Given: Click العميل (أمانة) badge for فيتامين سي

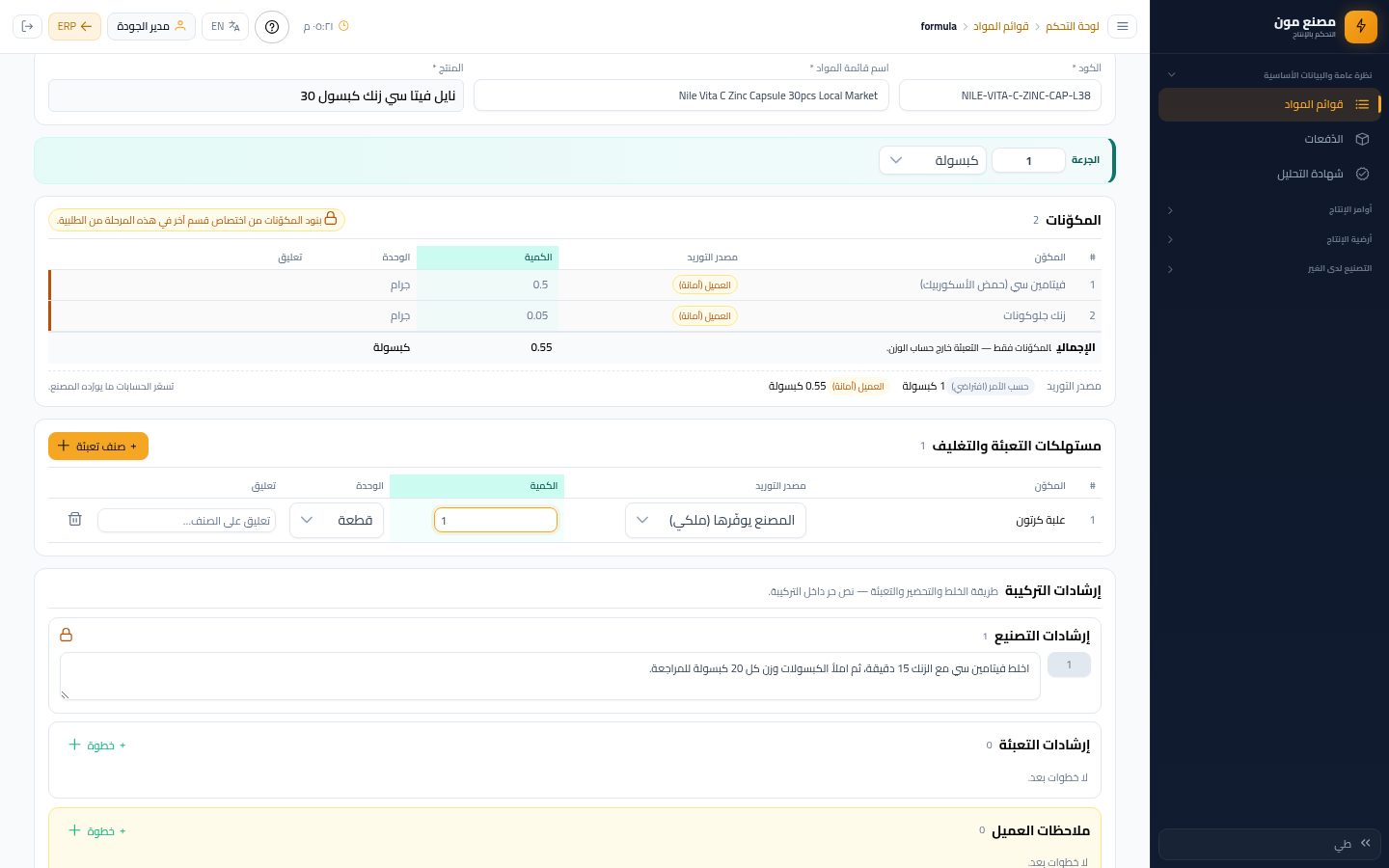Looking at the screenshot, I should (x=705, y=285).
